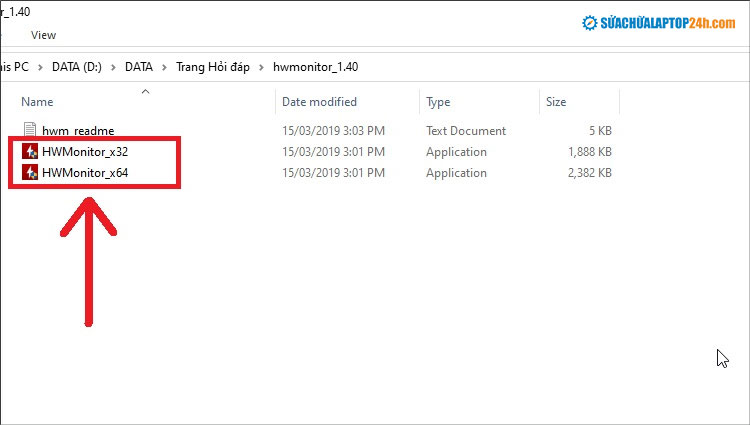
Task: Open the View ribbon tab
Action: (x=43, y=35)
